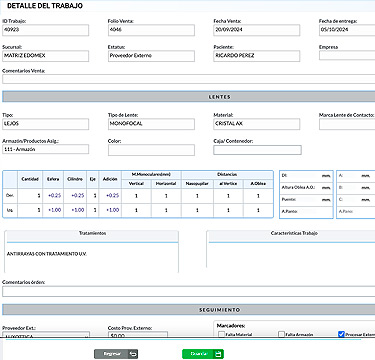Click the green Guardar button
375x360 pixels.
click(203, 354)
